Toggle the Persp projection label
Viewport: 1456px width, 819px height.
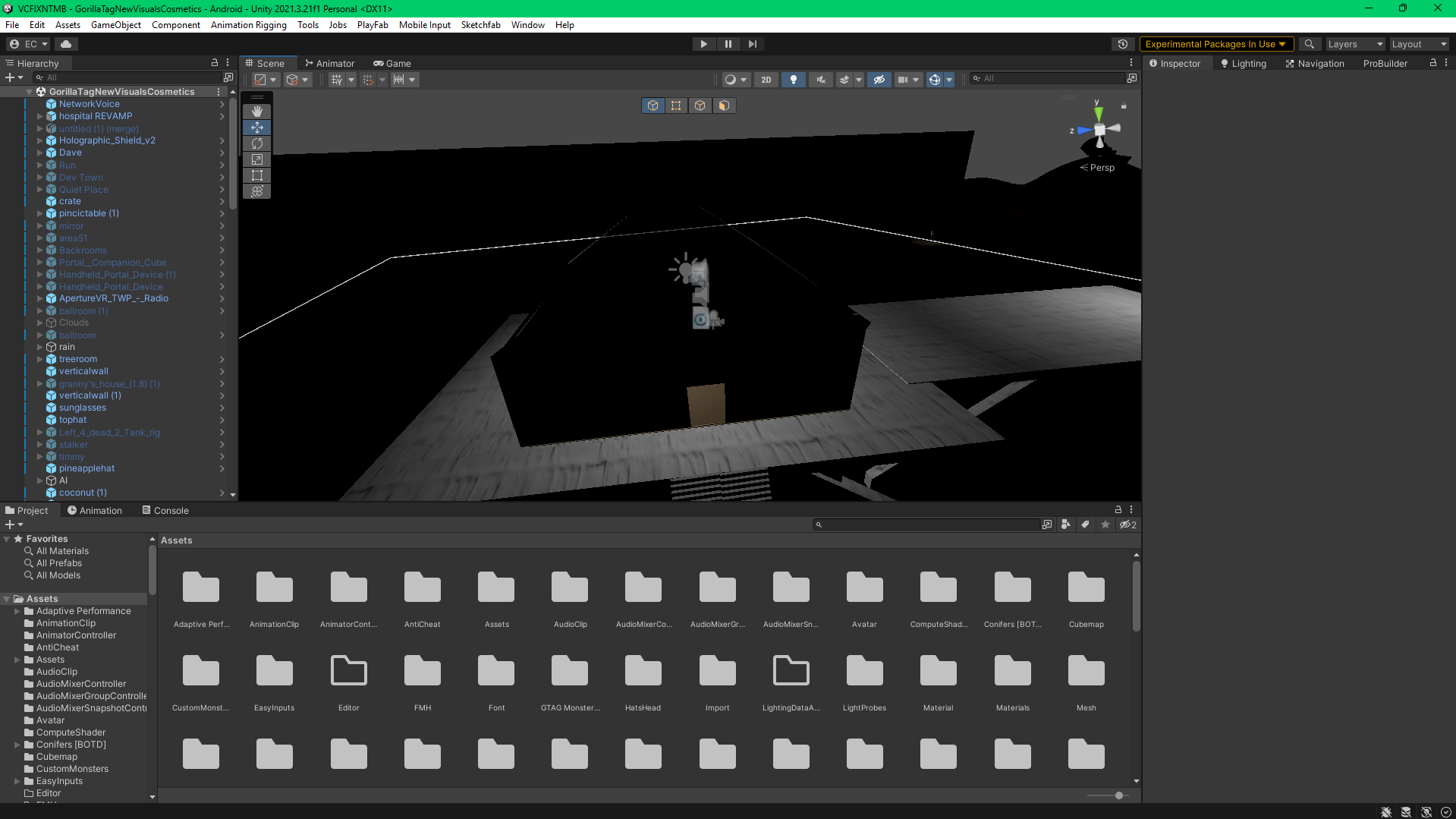(x=1097, y=168)
